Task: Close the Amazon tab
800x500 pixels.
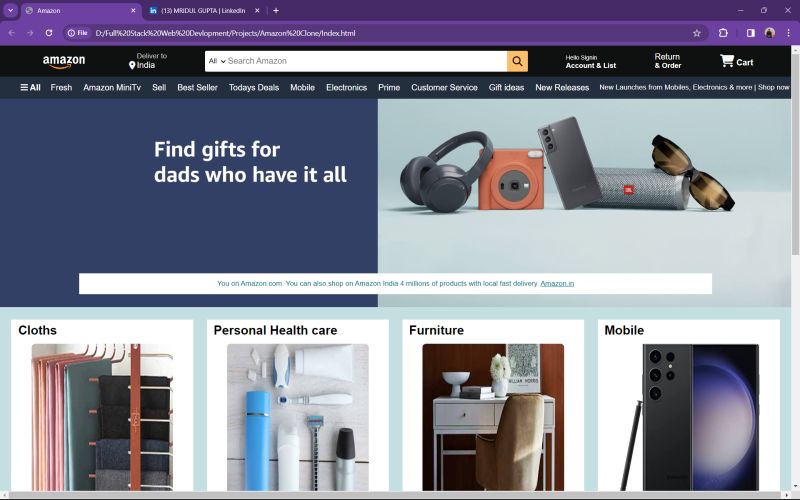Action: pos(133,10)
